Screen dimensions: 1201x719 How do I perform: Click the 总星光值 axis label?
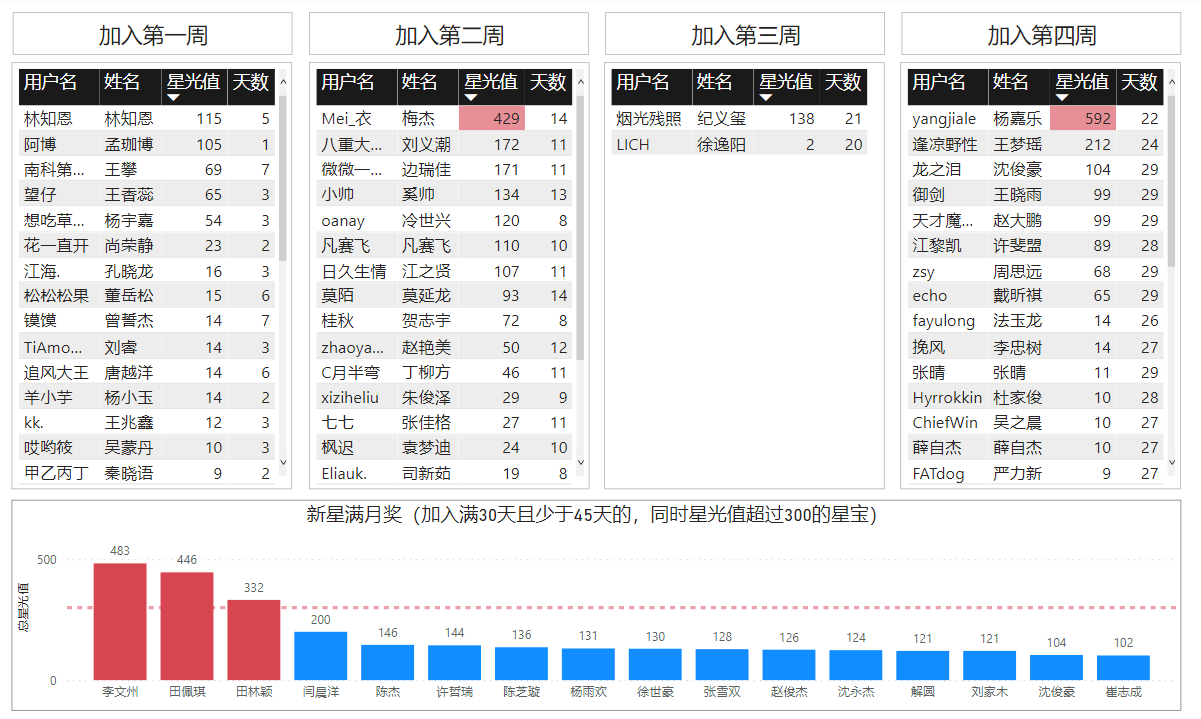tap(24, 606)
